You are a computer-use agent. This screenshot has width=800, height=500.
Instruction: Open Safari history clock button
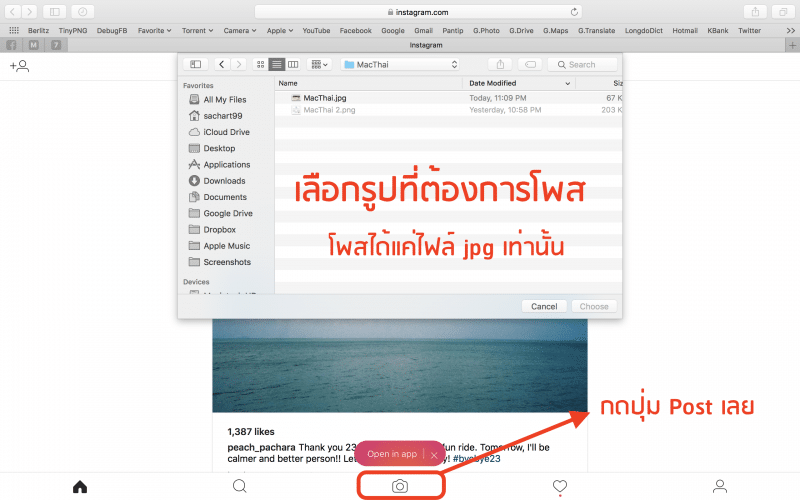pyautogui.click(x=82, y=11)
